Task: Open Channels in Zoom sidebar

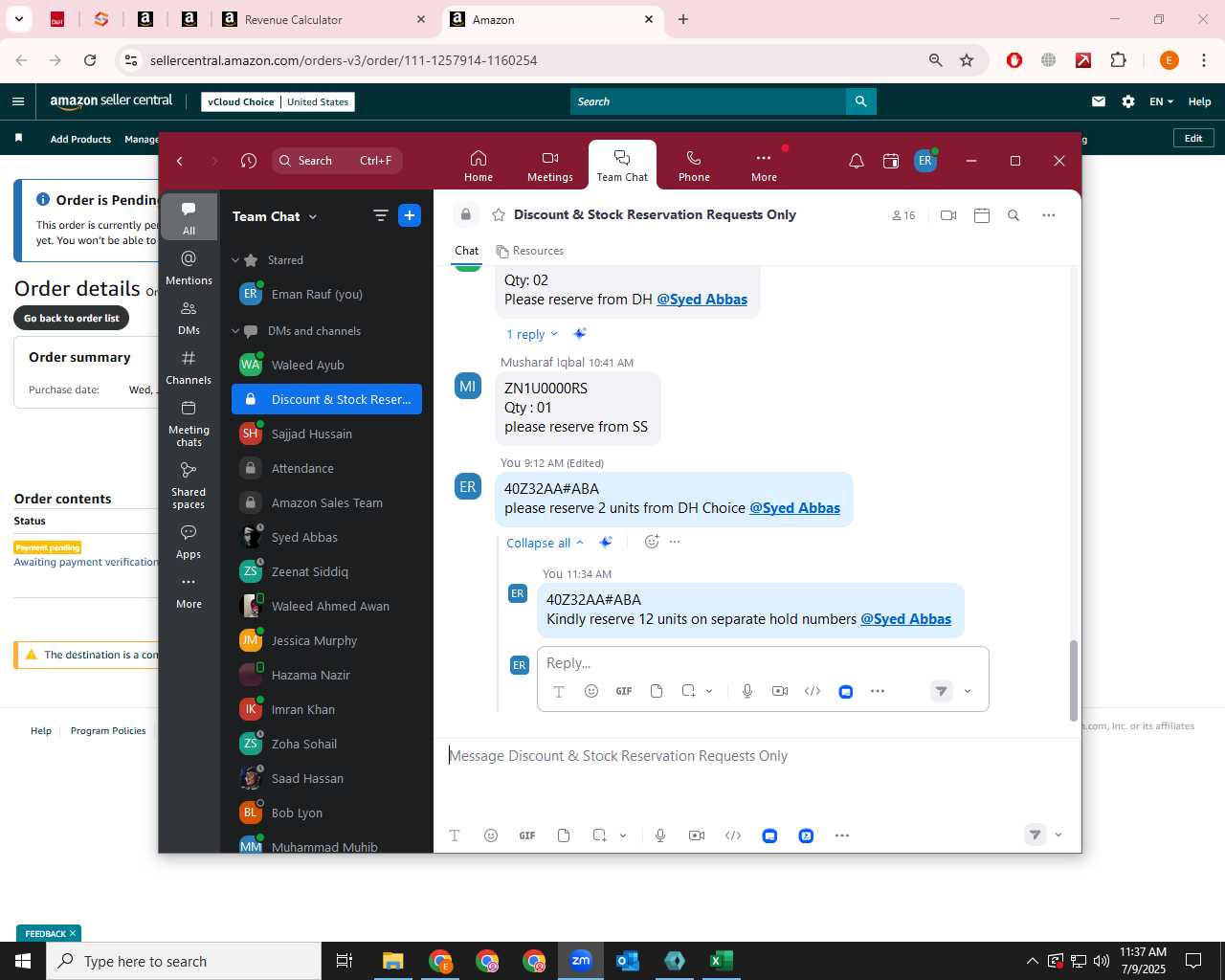Action: (189, 367)
